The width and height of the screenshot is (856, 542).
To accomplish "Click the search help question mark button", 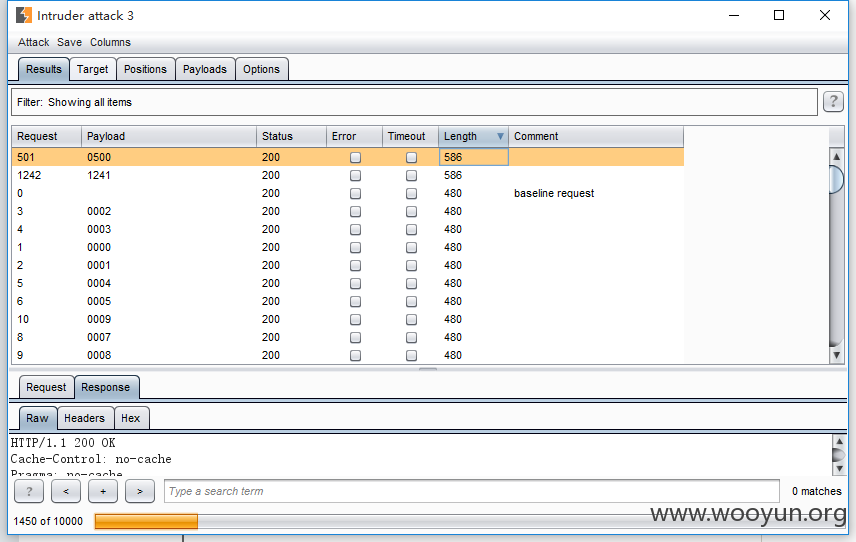I will (29, 491).
